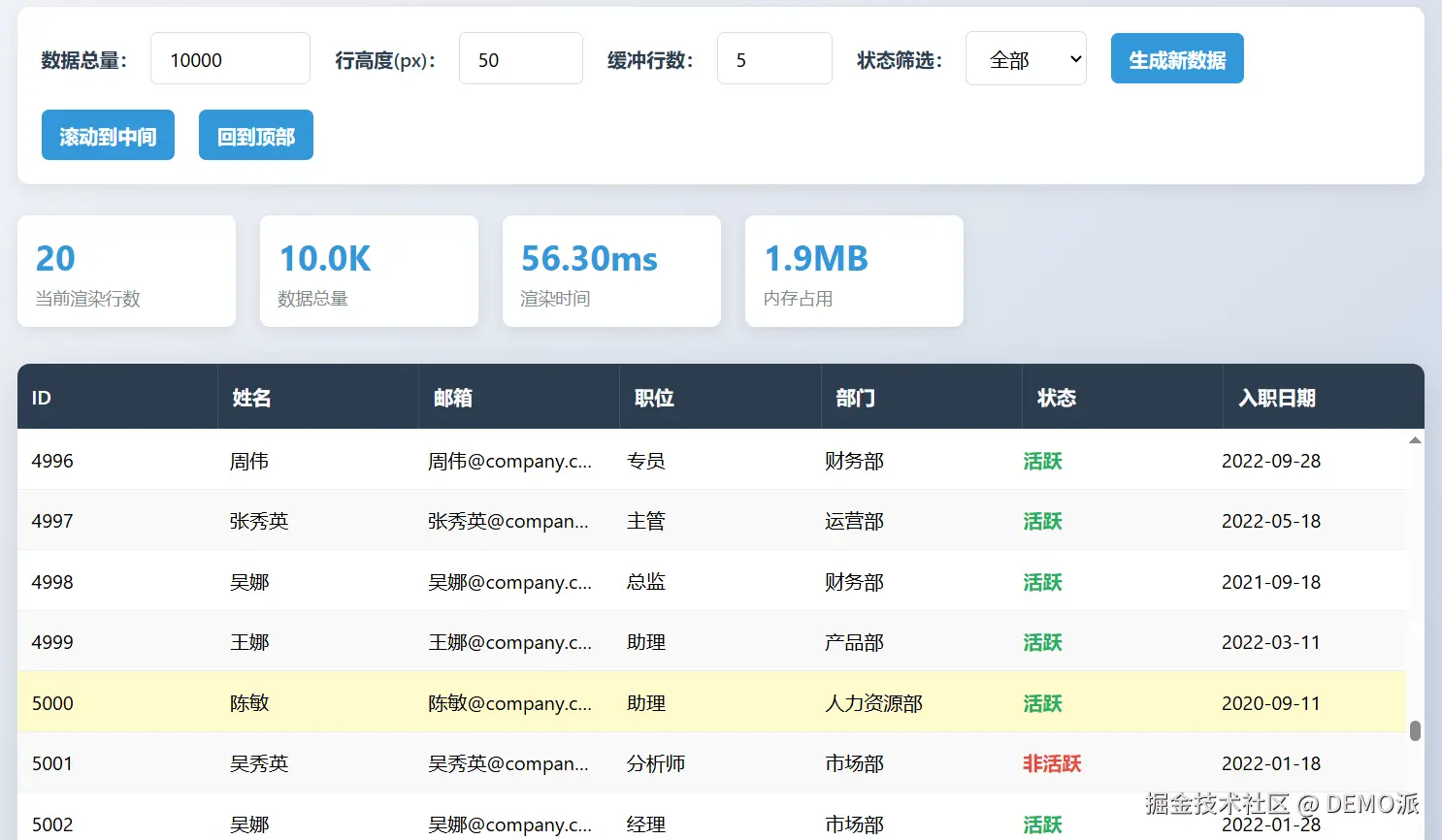This screenshot has height=840, width=1442.
Task: Click date 2022-01-18
Action: click(x=1271, y=763)
